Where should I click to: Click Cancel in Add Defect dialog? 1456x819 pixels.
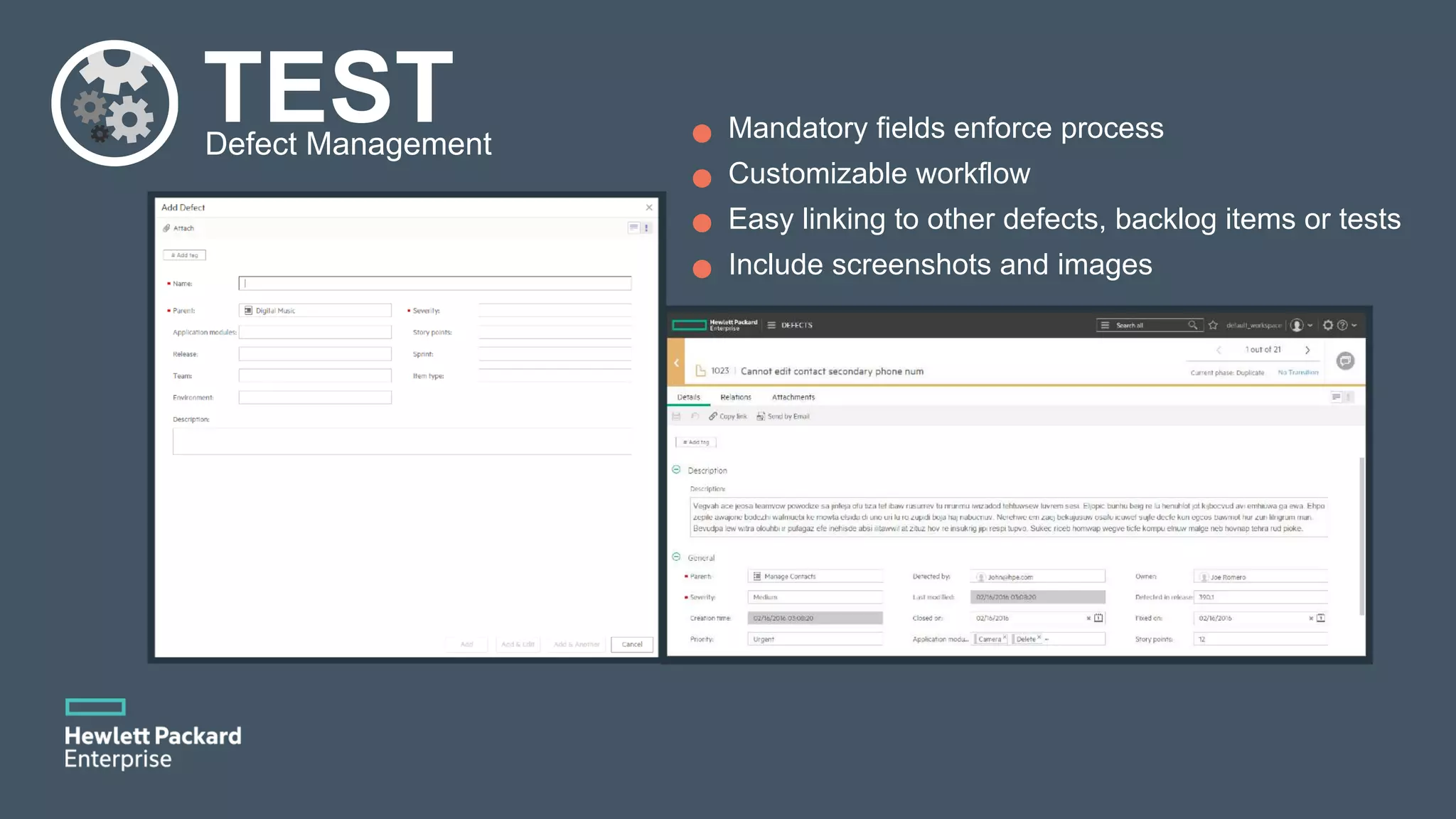point(632,644)
